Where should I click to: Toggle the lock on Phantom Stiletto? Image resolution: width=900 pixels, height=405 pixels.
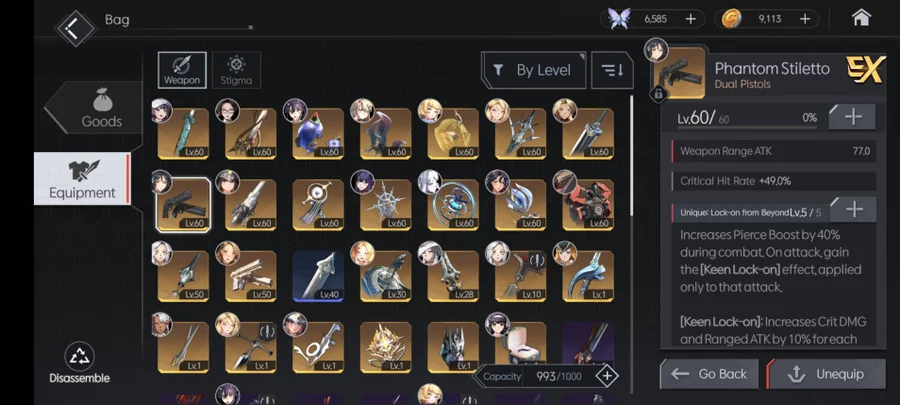pos(658,93)
